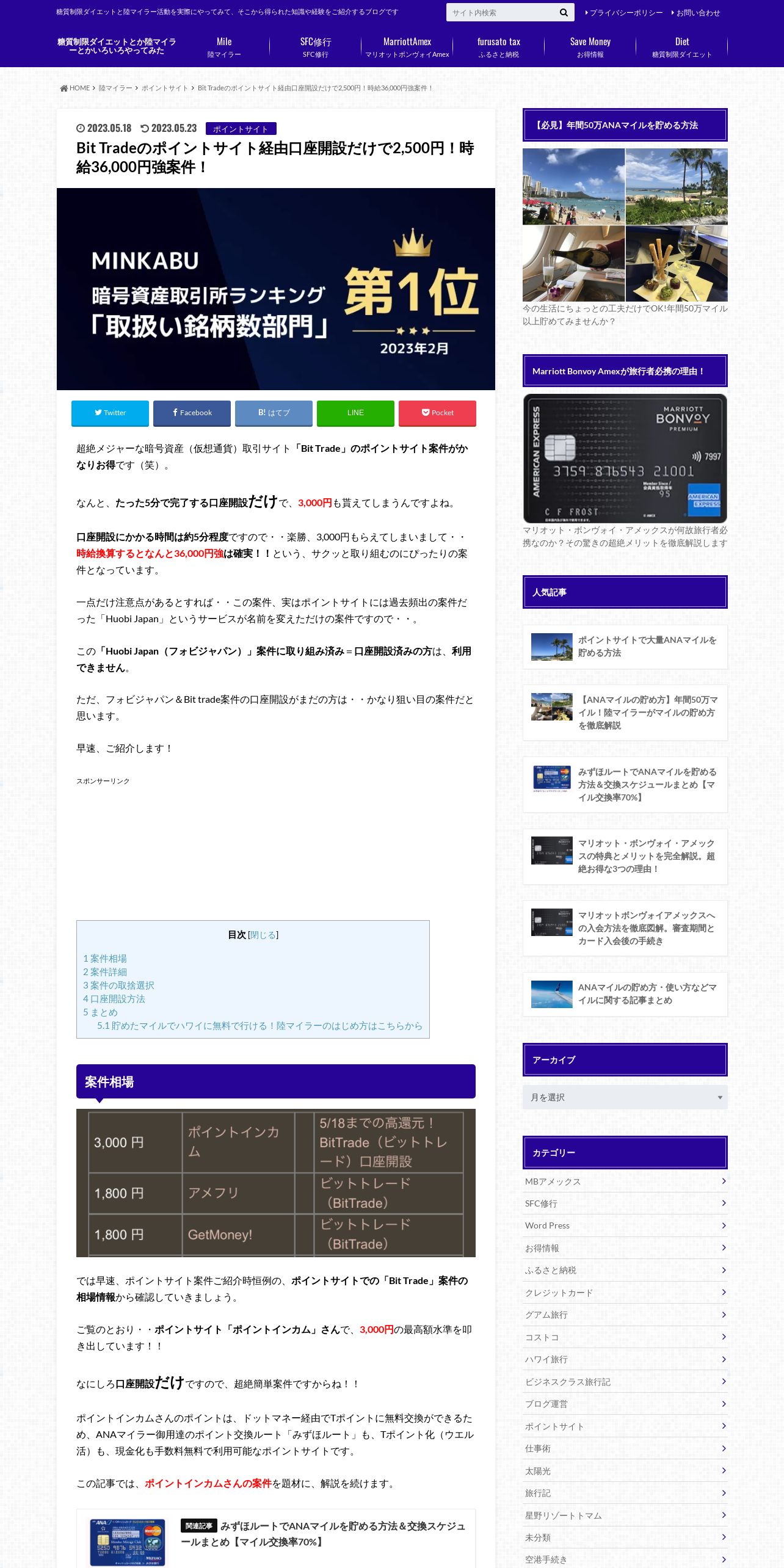The height and width of the screenshot is (1568, 784).
Task: Click the search magnifier icon
Action: [563, 12]
